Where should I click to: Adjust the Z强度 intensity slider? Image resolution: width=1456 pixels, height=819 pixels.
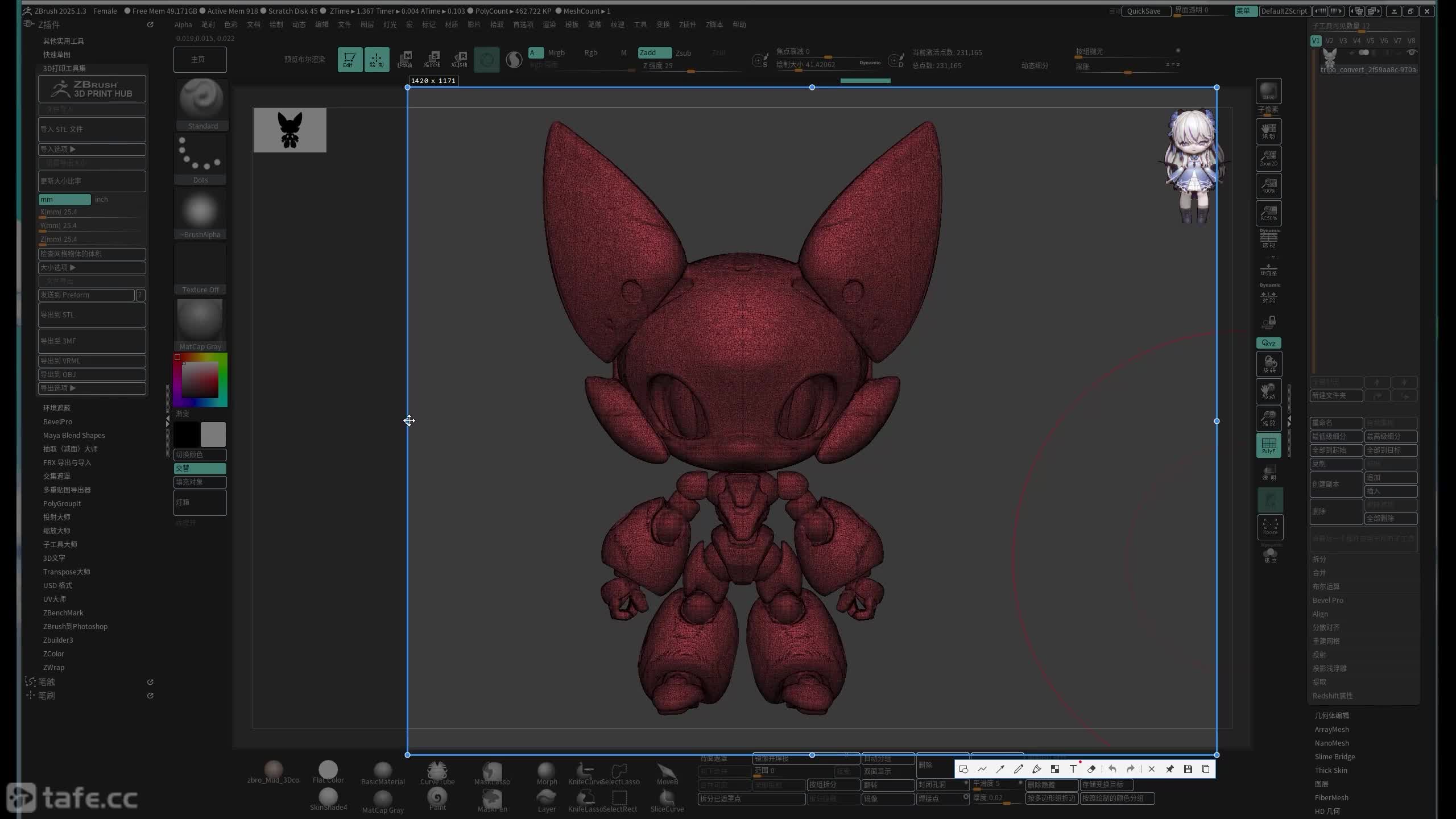click(691, 66)
